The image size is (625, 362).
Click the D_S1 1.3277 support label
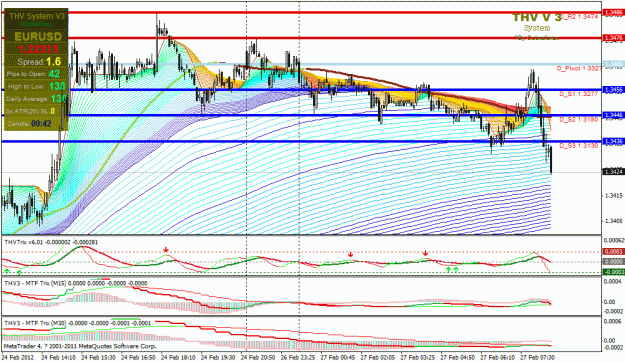click(x=578, y=94)
